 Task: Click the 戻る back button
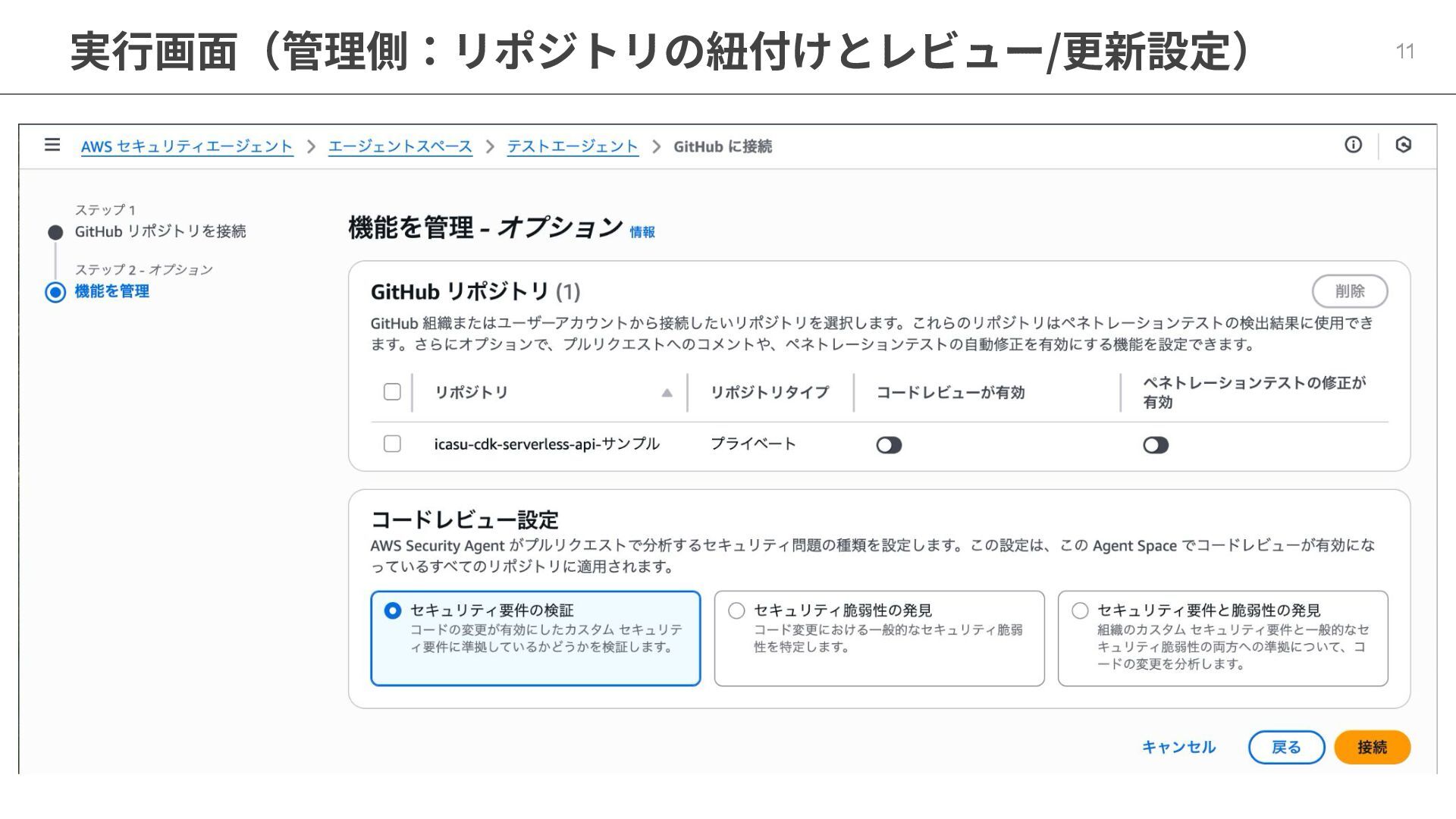click(x=1285, y=747)
